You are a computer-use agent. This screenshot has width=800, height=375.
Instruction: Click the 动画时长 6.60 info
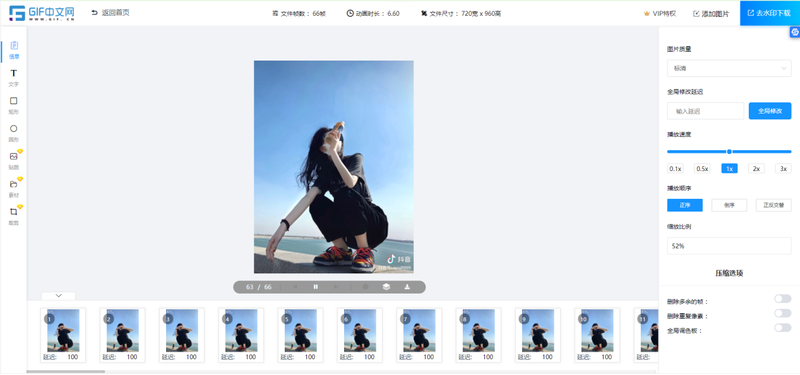(373, 14)
